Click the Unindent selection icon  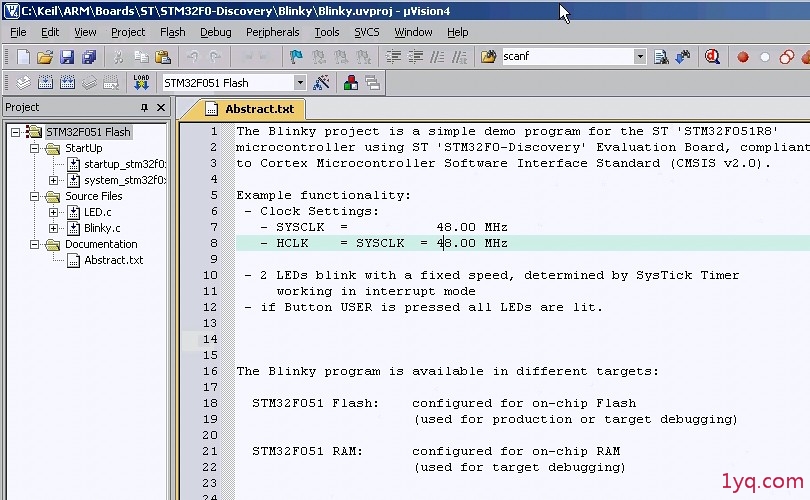click(415, 57)
